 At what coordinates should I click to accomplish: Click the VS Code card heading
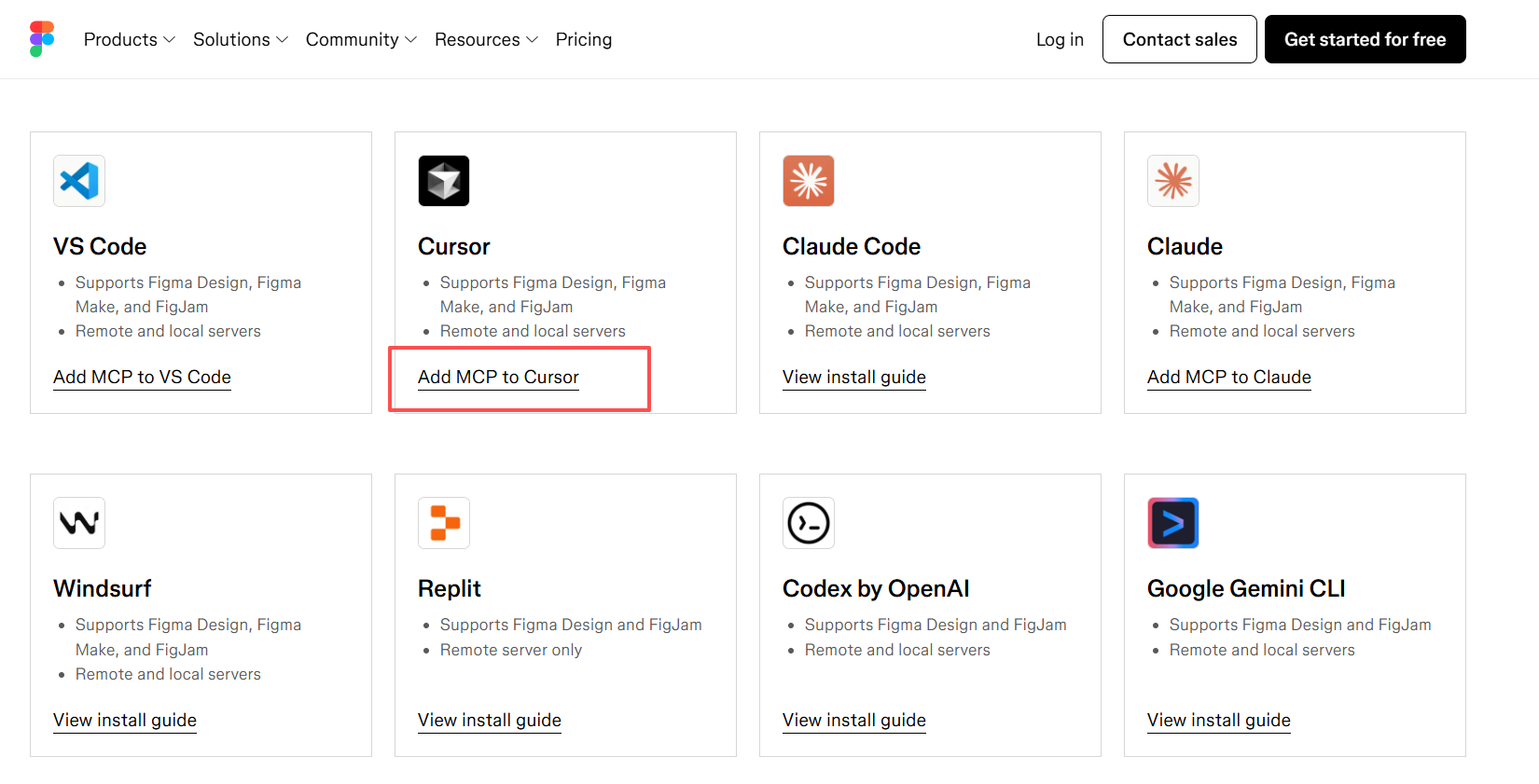pos(100,246)
